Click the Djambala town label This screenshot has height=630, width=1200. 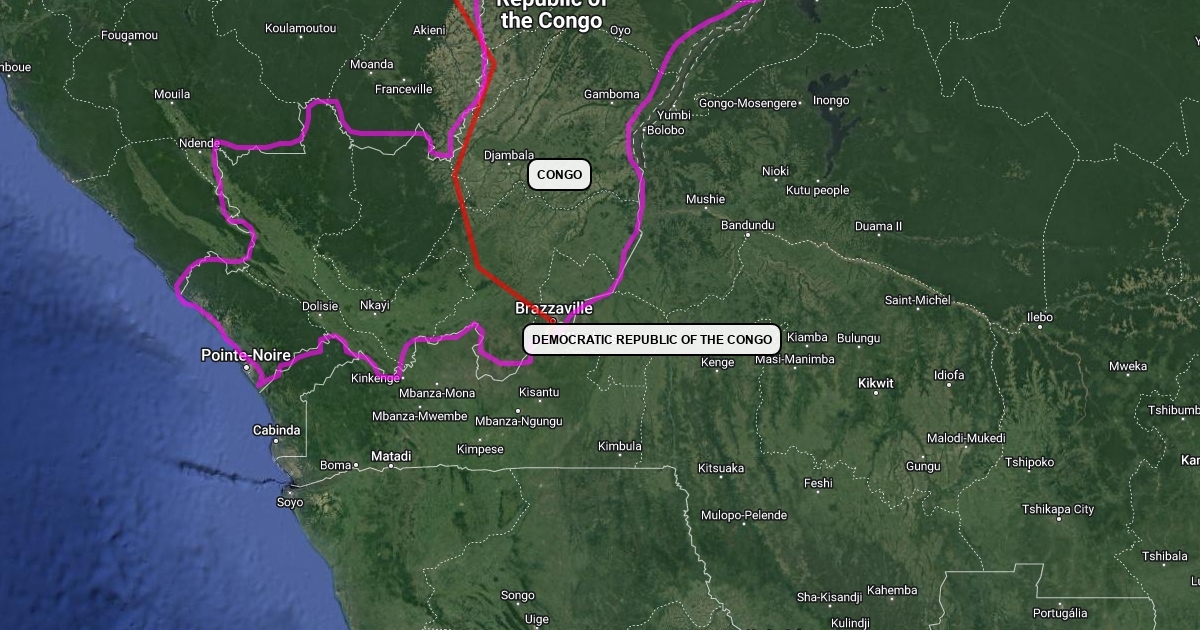pos(509,155)
